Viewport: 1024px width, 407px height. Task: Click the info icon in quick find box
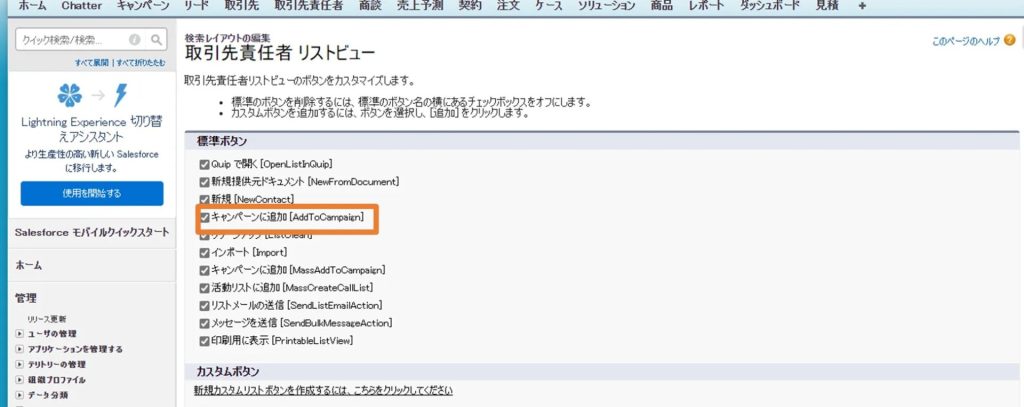click(x=135, y=40)
